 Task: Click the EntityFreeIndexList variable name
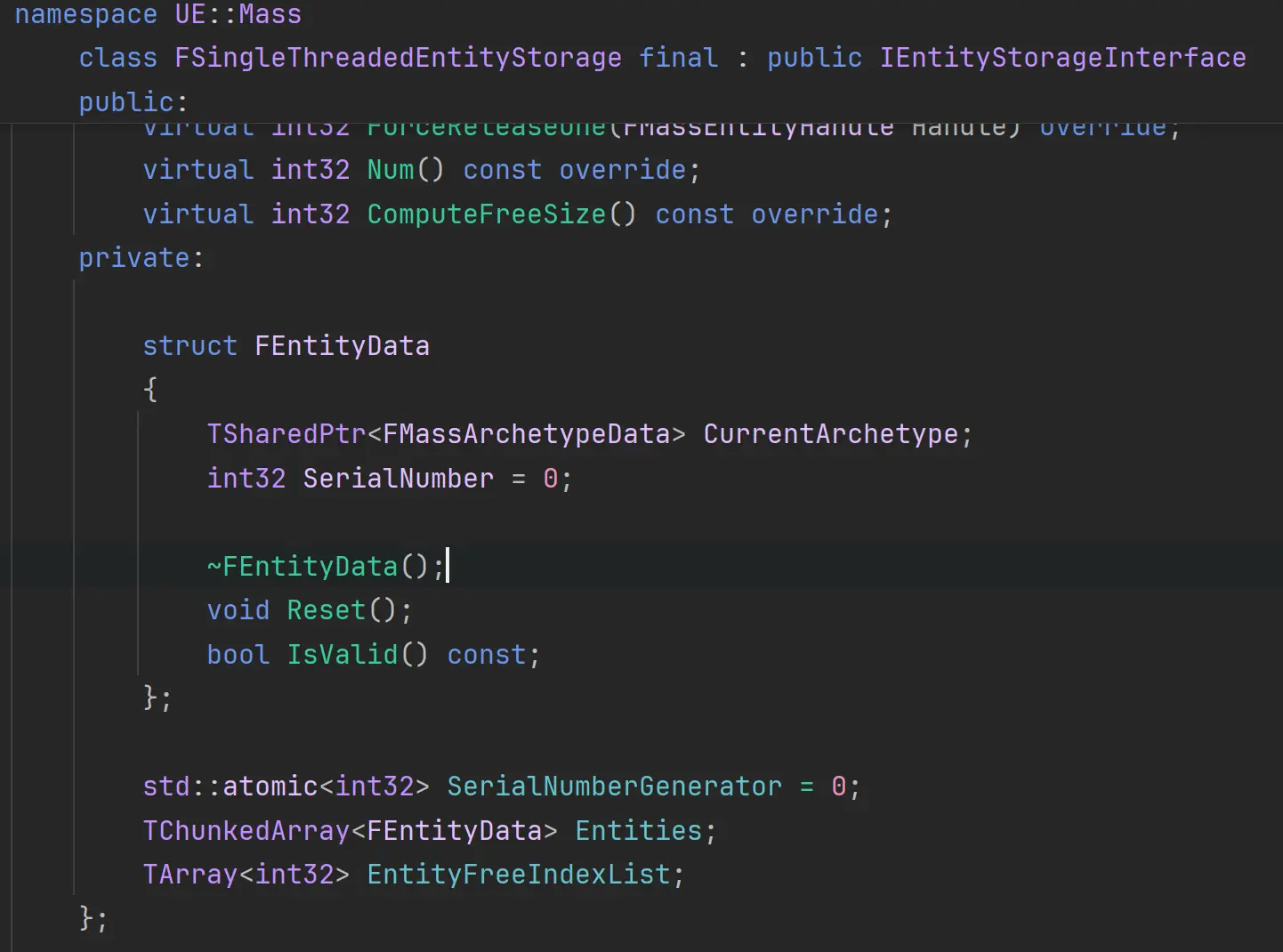(518, 875)
